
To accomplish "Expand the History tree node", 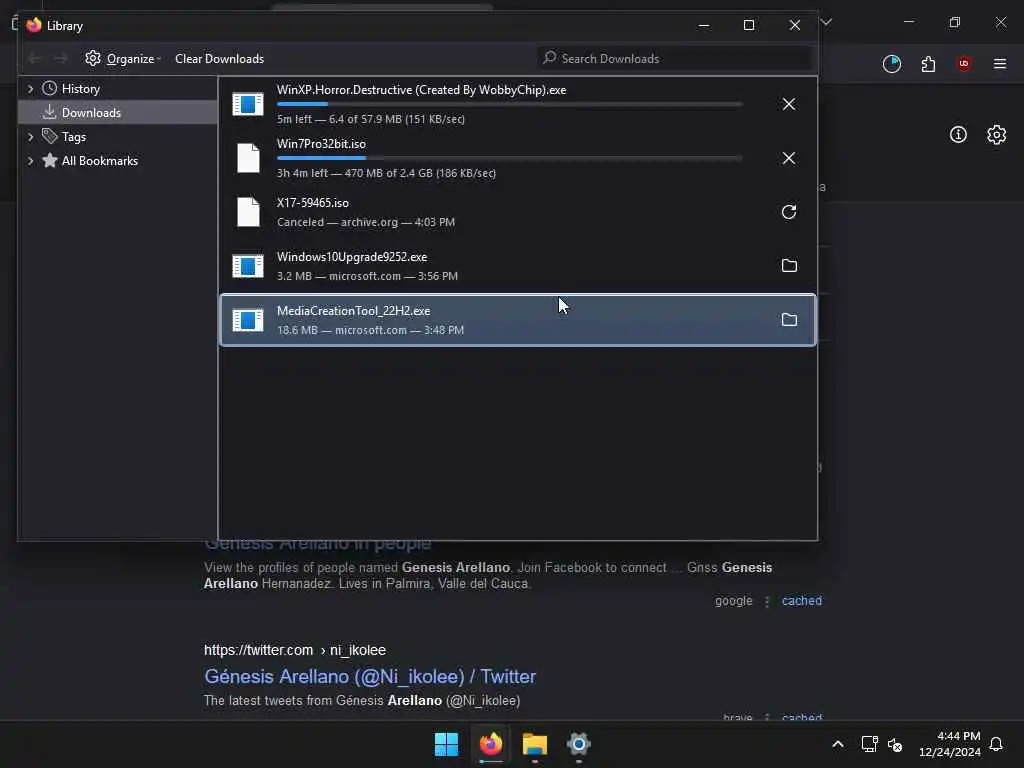I will point(30,89).
